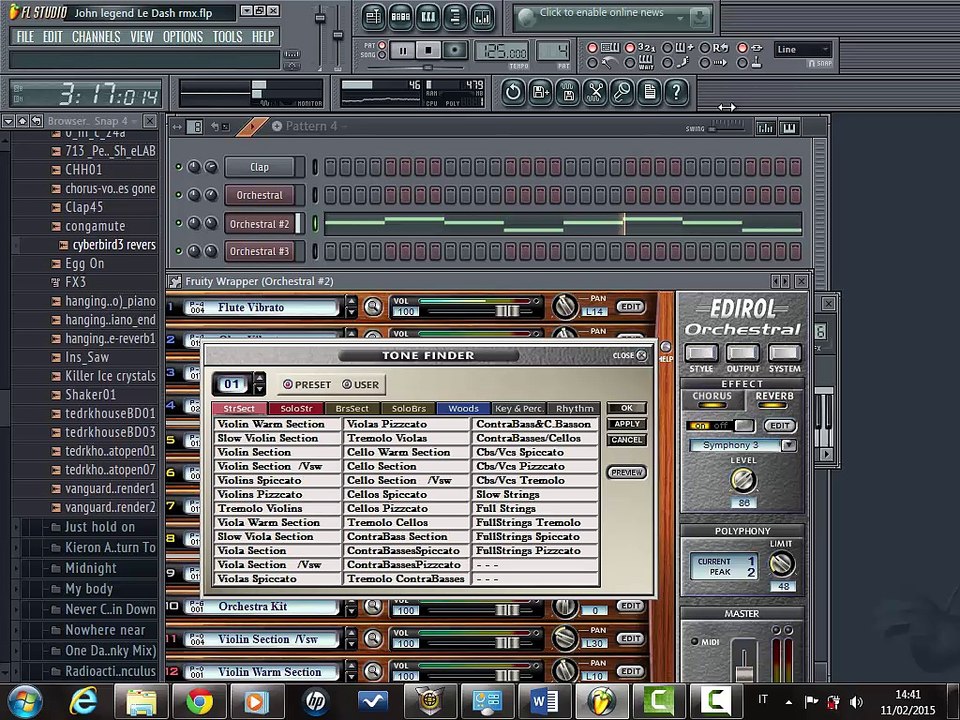
Task: Toggle graph editor in channel rack header
Action: (x=765, y=127)
